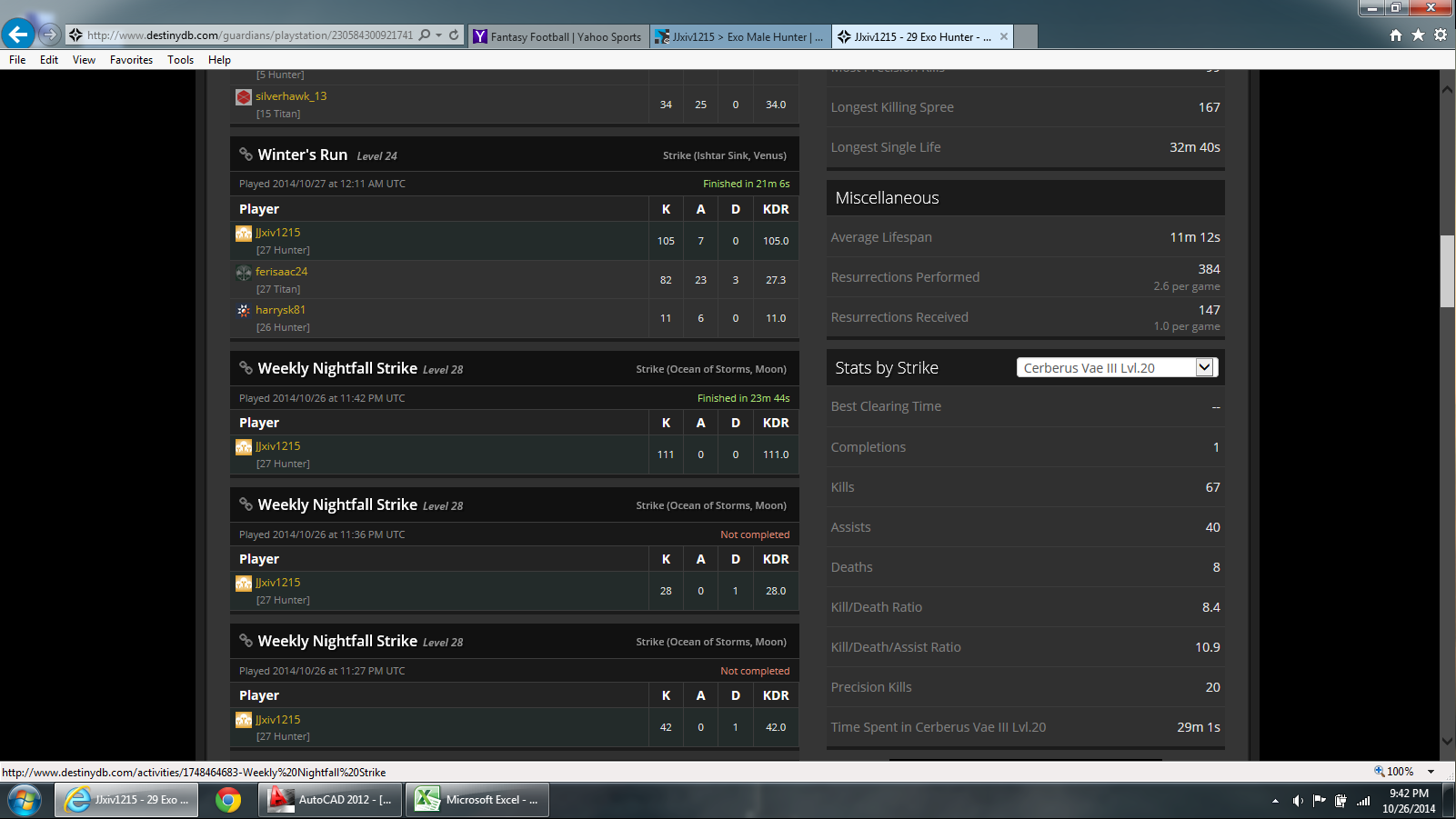Open the 100% zoom level dropdown
Screen dimensions: 1456x819
coord(1431,772)
